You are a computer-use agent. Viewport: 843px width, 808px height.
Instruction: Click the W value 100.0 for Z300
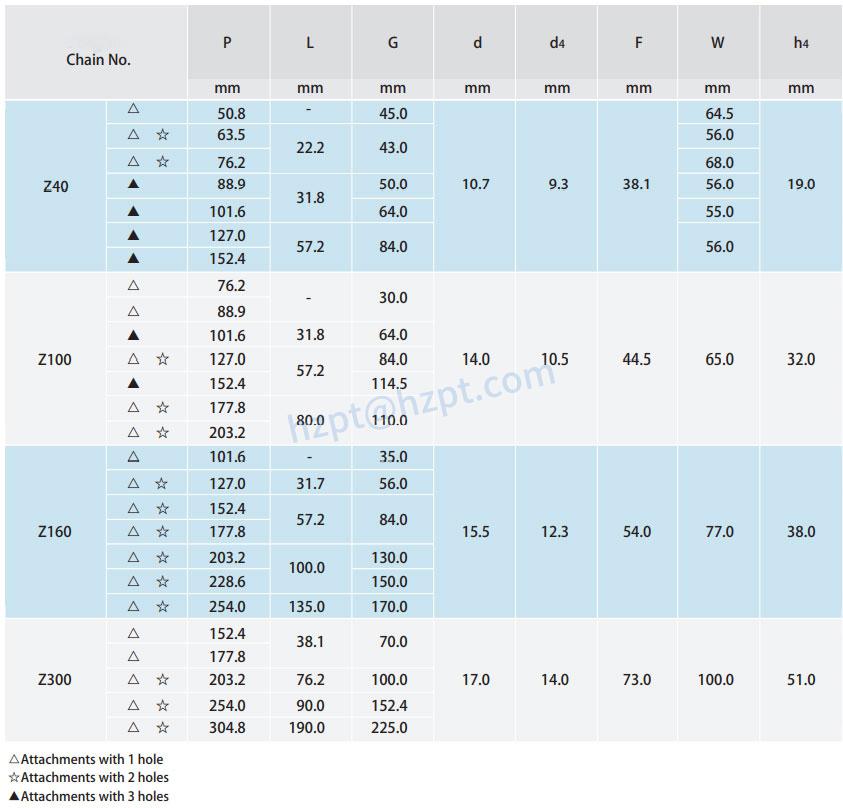pos(716,680)
